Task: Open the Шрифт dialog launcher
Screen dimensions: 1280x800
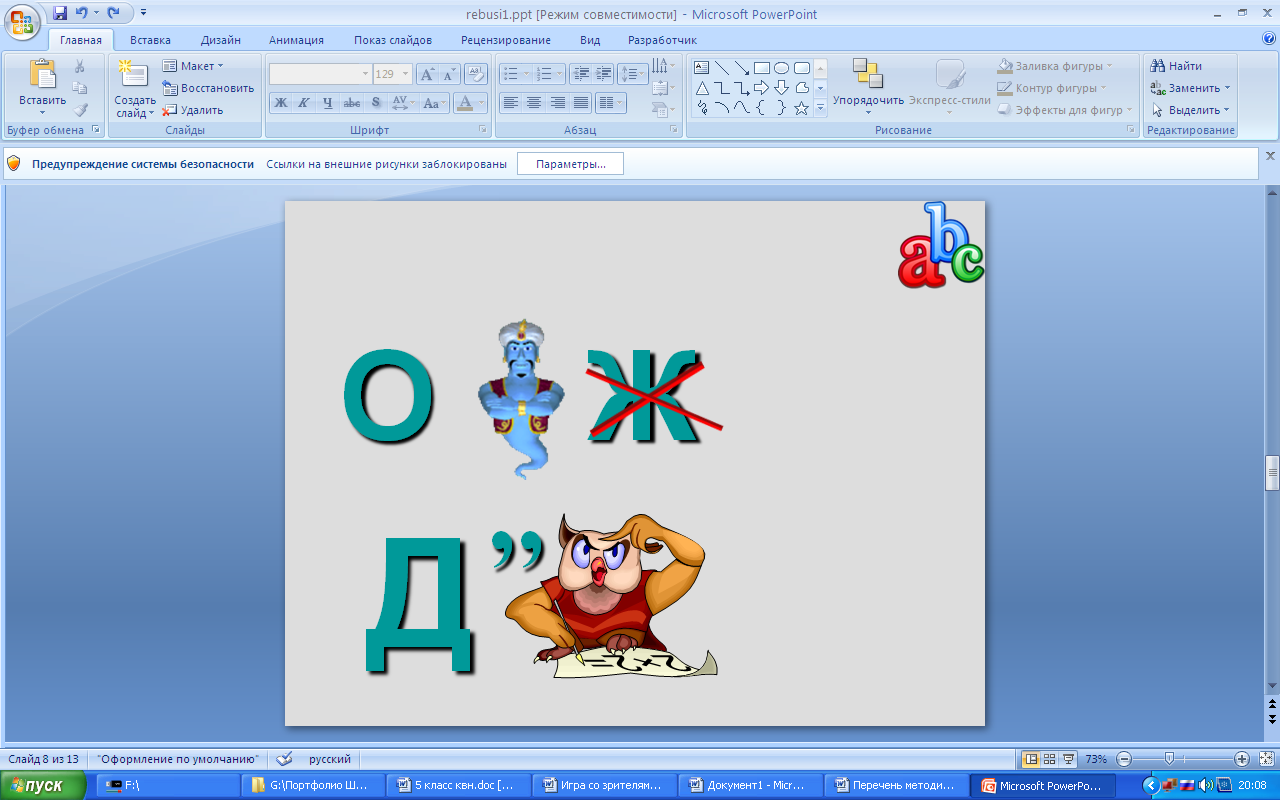Action: click(482, 130)
